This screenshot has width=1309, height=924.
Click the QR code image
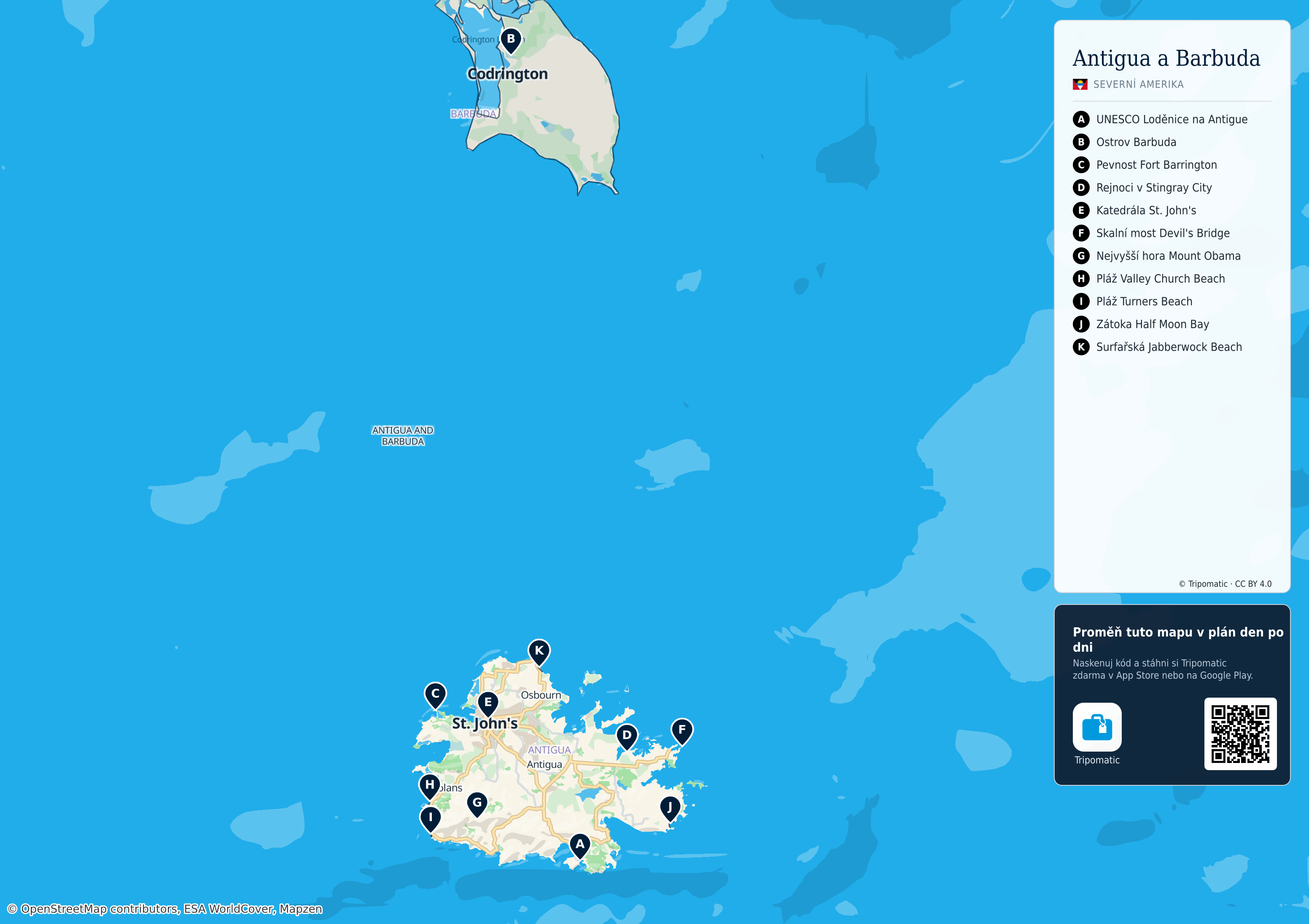[1240, 733]
